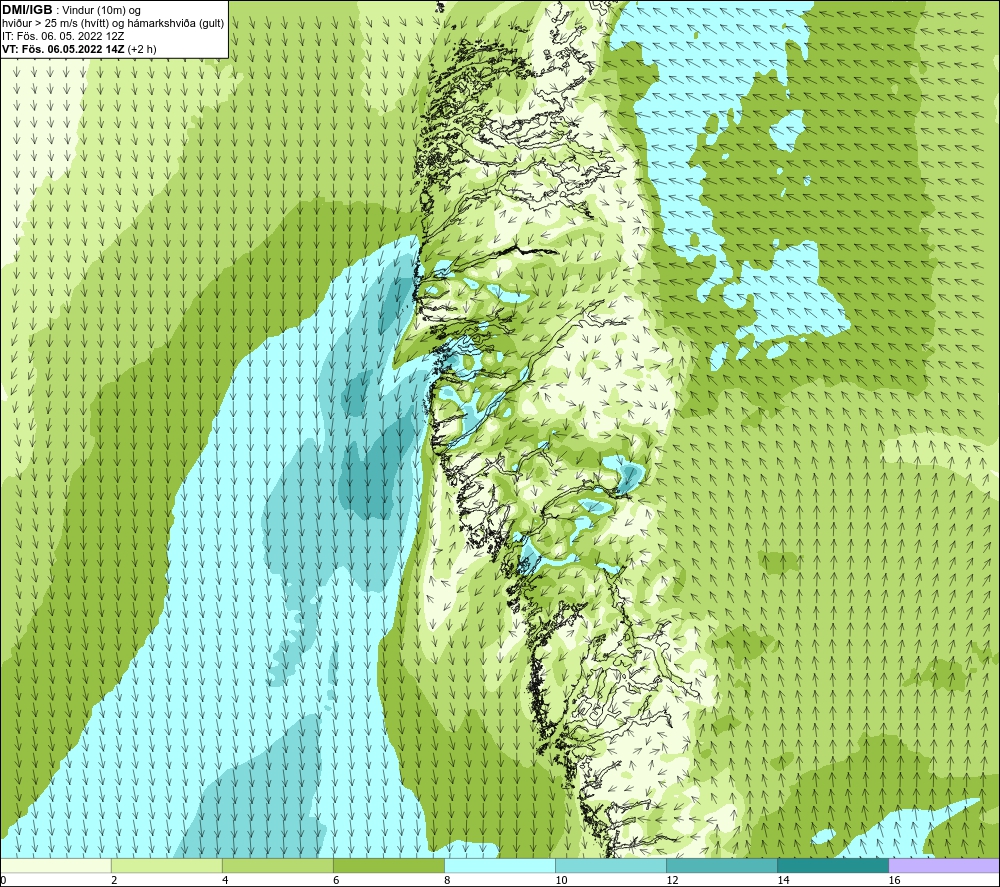1000x887 pixels.
Task: Click the 2–4 m/s light green bar segment
Action: point(167,865)
